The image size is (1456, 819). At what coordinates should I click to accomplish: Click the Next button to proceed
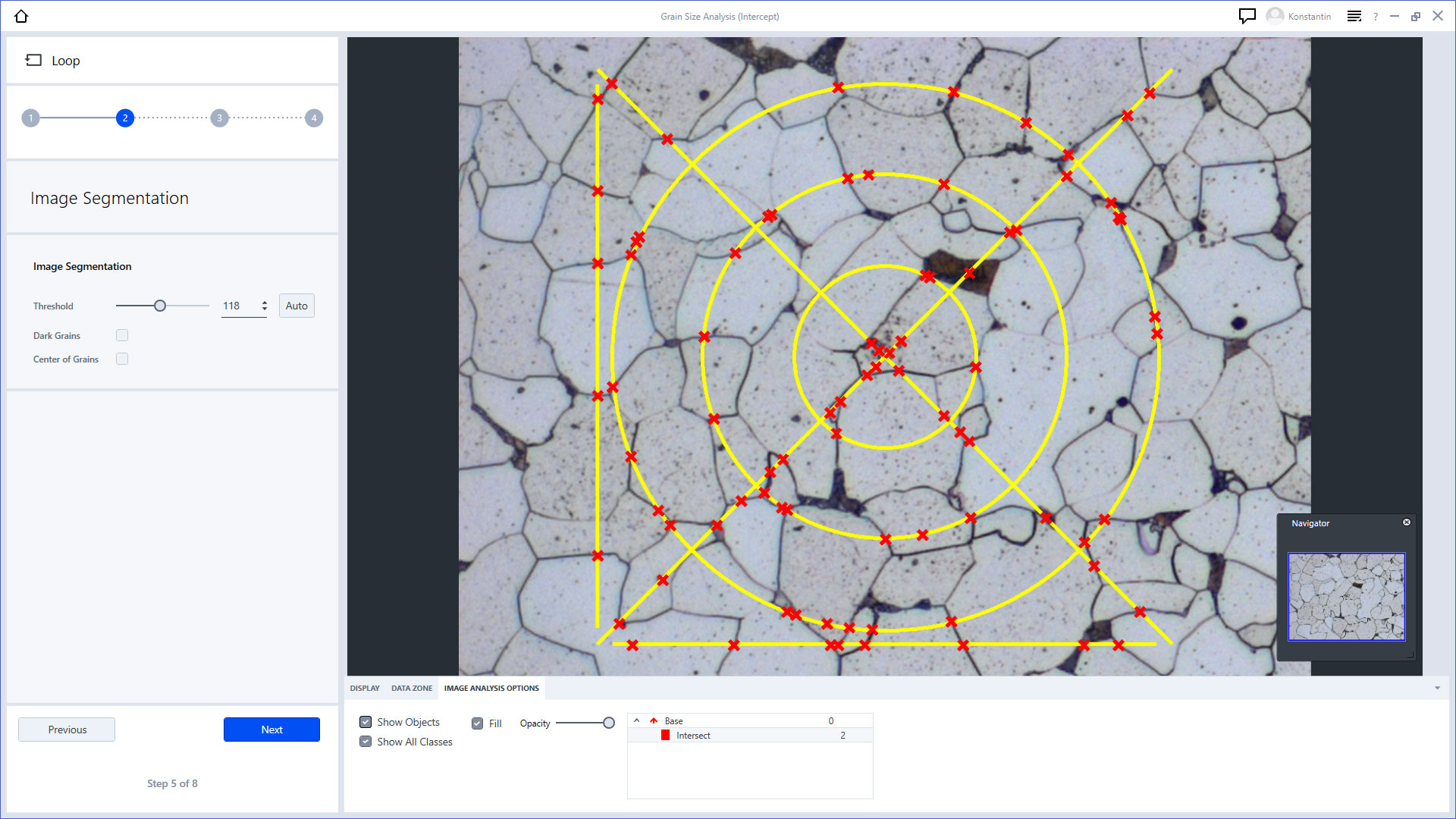click(272, 729)
